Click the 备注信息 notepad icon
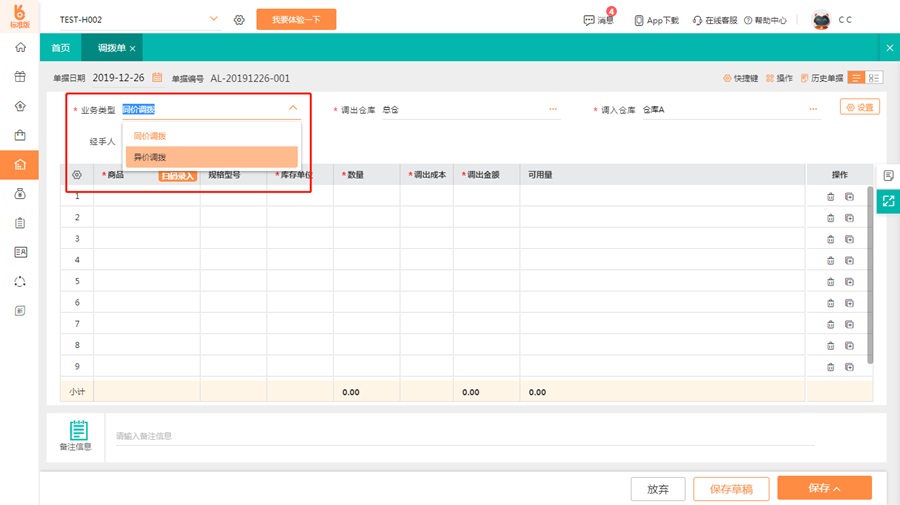The width and height of the screenshot is (900, 505). click(x=79, y=430)
